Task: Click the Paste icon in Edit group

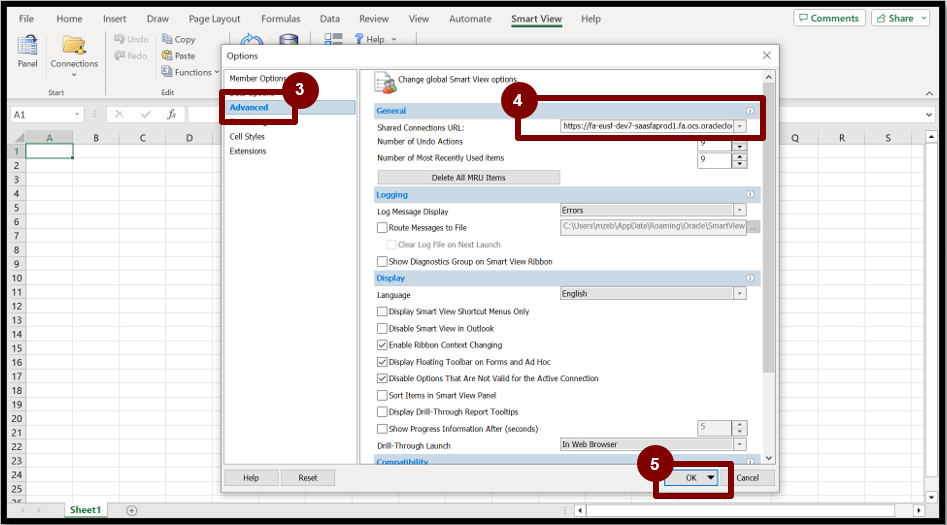Action: pyautogui.click(x=167, y=56)
